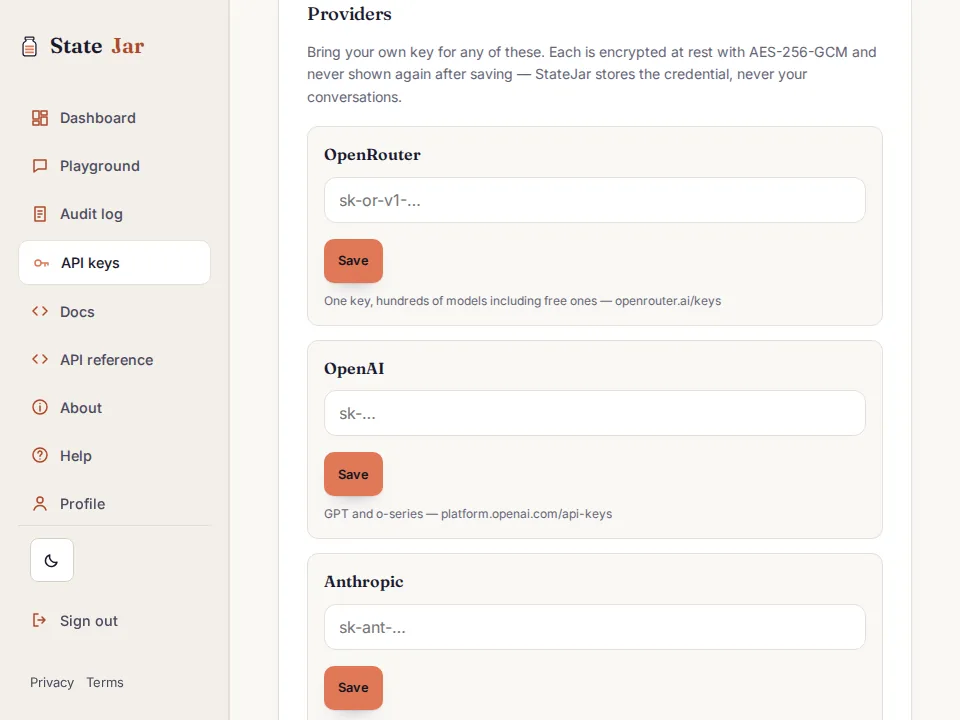The height and width of the screenshot is (720, 960).
Task: Save the Anthropic API key
Action: click(x=353, y=688)
